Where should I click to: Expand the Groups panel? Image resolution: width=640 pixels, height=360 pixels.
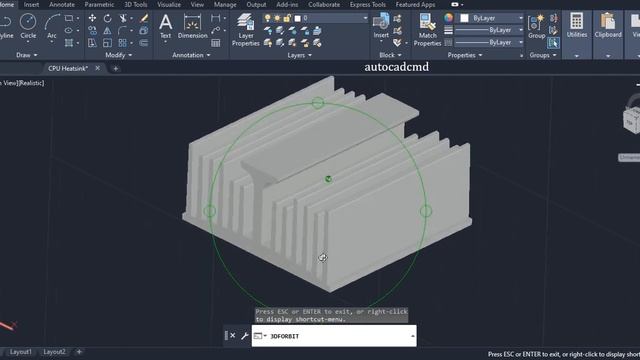[543, 55]
